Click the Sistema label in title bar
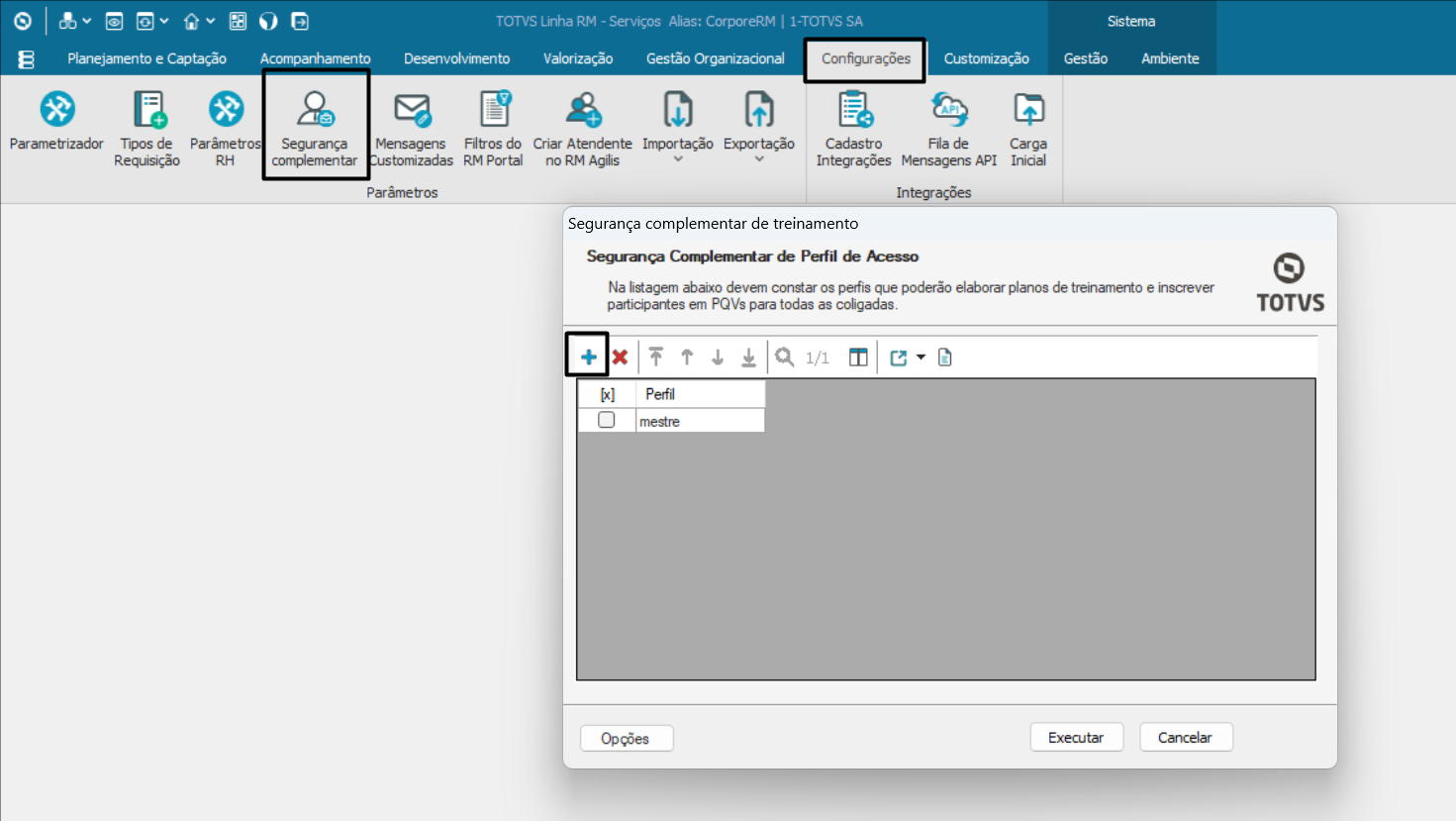This screenshot has height=821, width=1456. [1131, 21]
